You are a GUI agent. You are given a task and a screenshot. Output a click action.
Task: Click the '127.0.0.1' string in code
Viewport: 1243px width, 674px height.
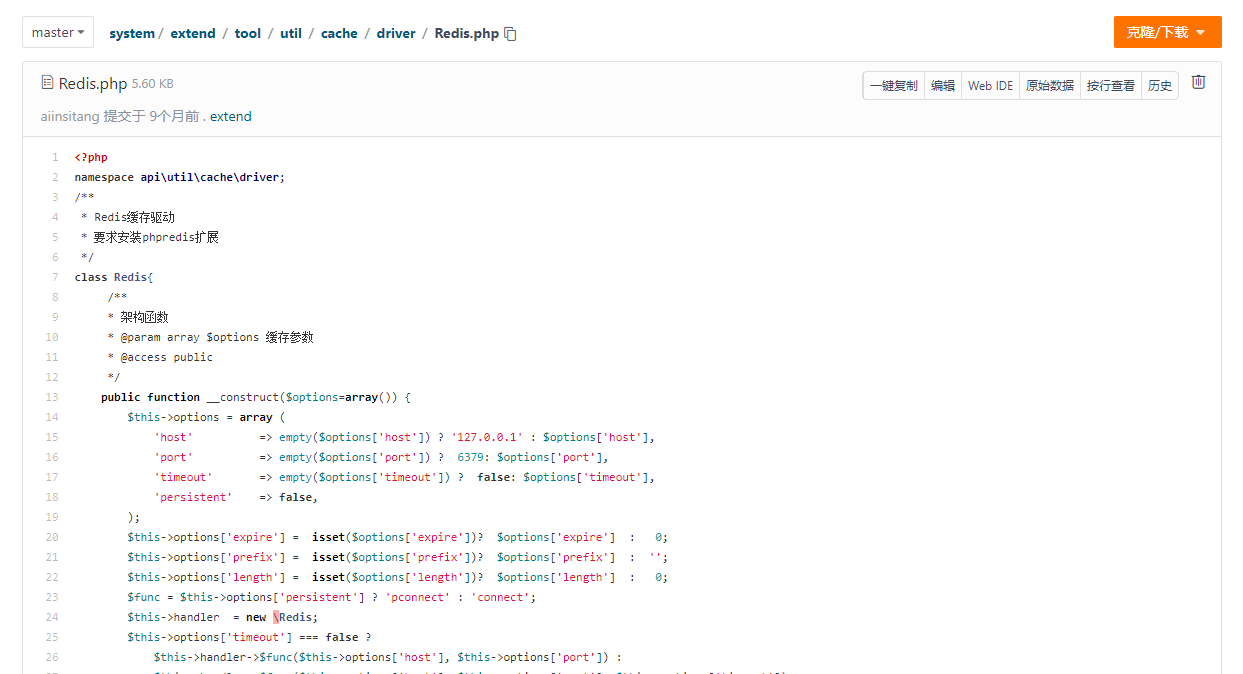pos(487,437)
